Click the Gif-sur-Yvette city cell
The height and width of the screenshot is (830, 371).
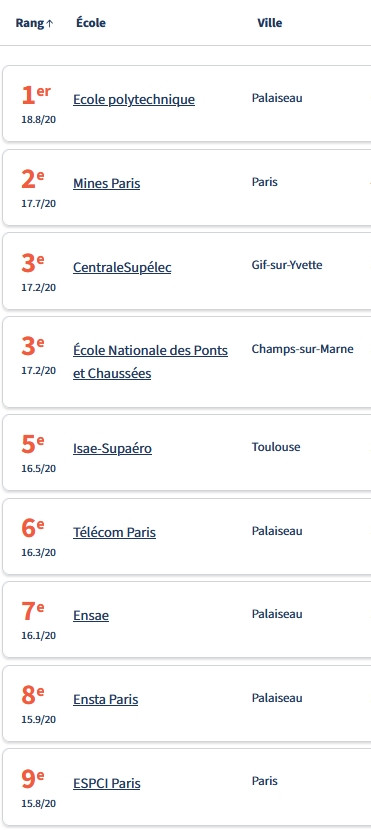[x=287, y=265]
